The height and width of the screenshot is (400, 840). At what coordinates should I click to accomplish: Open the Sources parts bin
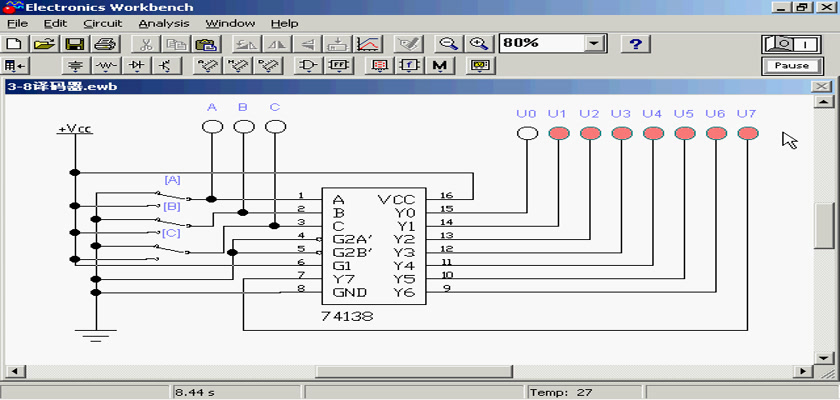click(x=77, y=66)
